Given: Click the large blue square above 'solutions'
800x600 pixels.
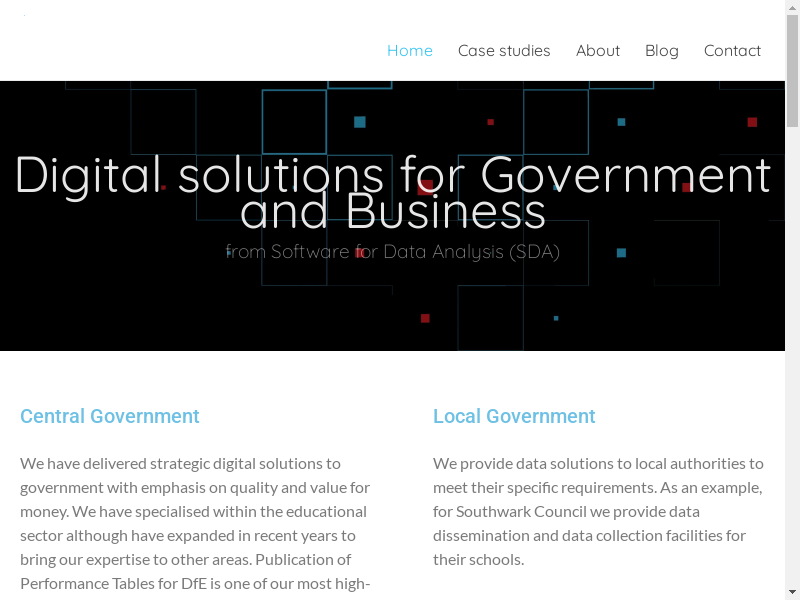Looking at the screenshot, I should tap(360, 122).
